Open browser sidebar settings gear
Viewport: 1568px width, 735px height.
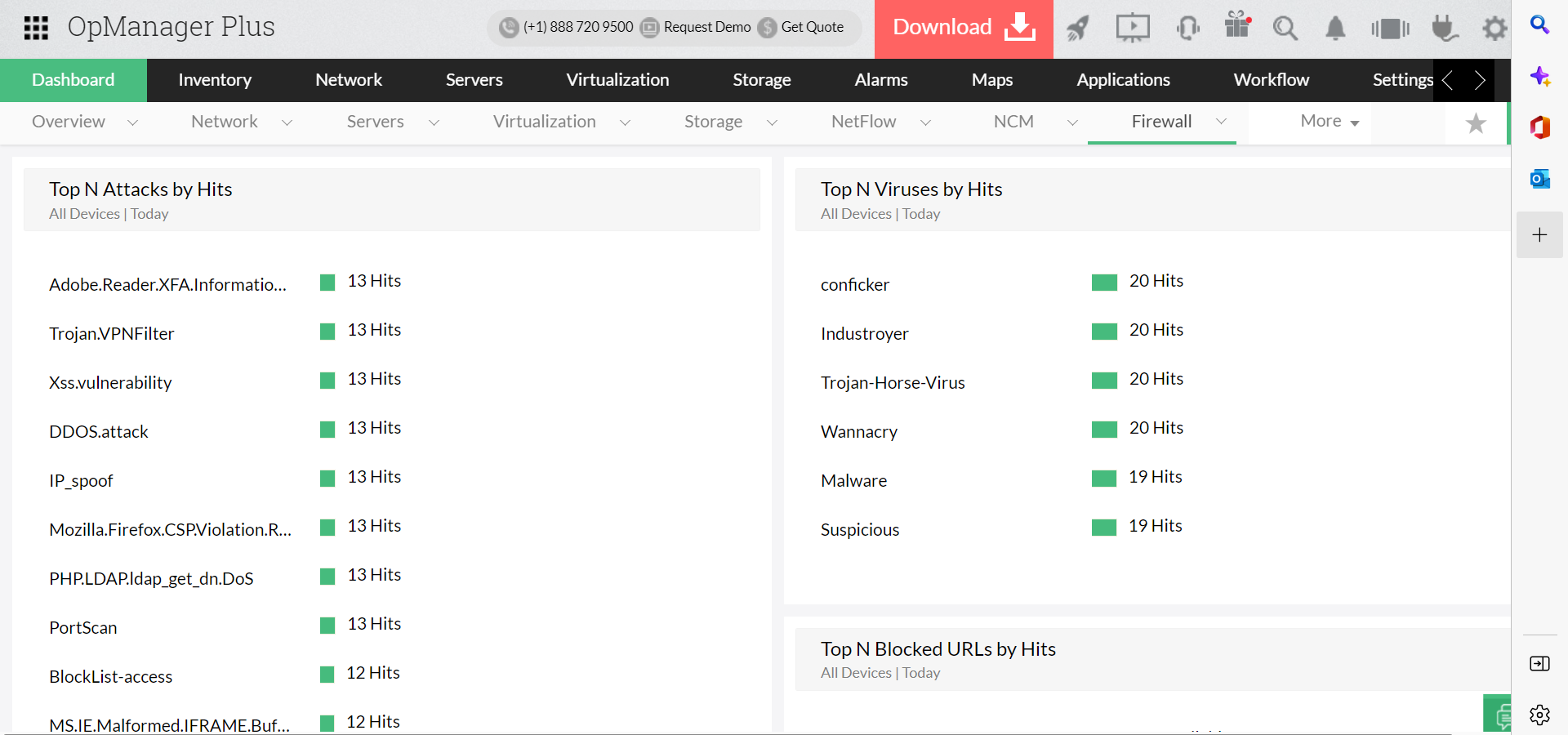click(1540, 715)
